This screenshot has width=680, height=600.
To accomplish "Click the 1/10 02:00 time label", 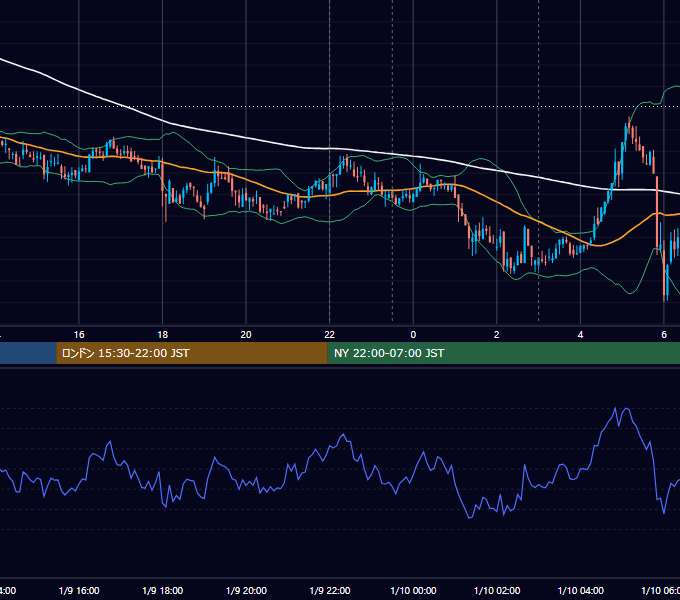I will 497,590.
